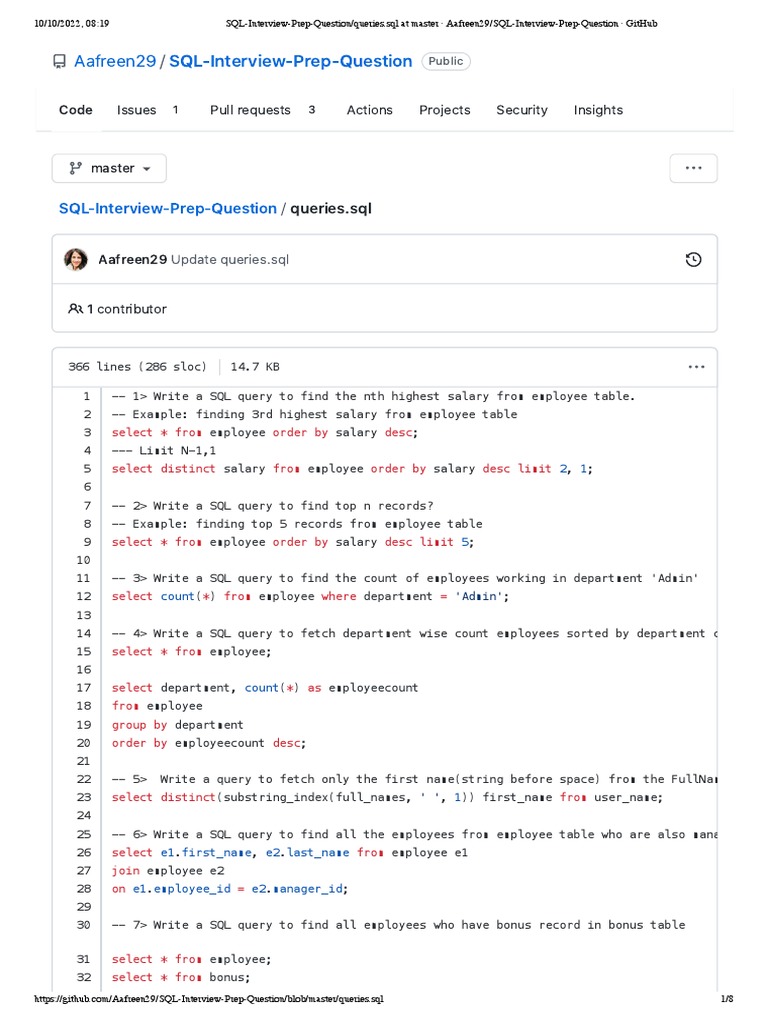Open the Update queries.sql commit message

click(x=230, y=260)
